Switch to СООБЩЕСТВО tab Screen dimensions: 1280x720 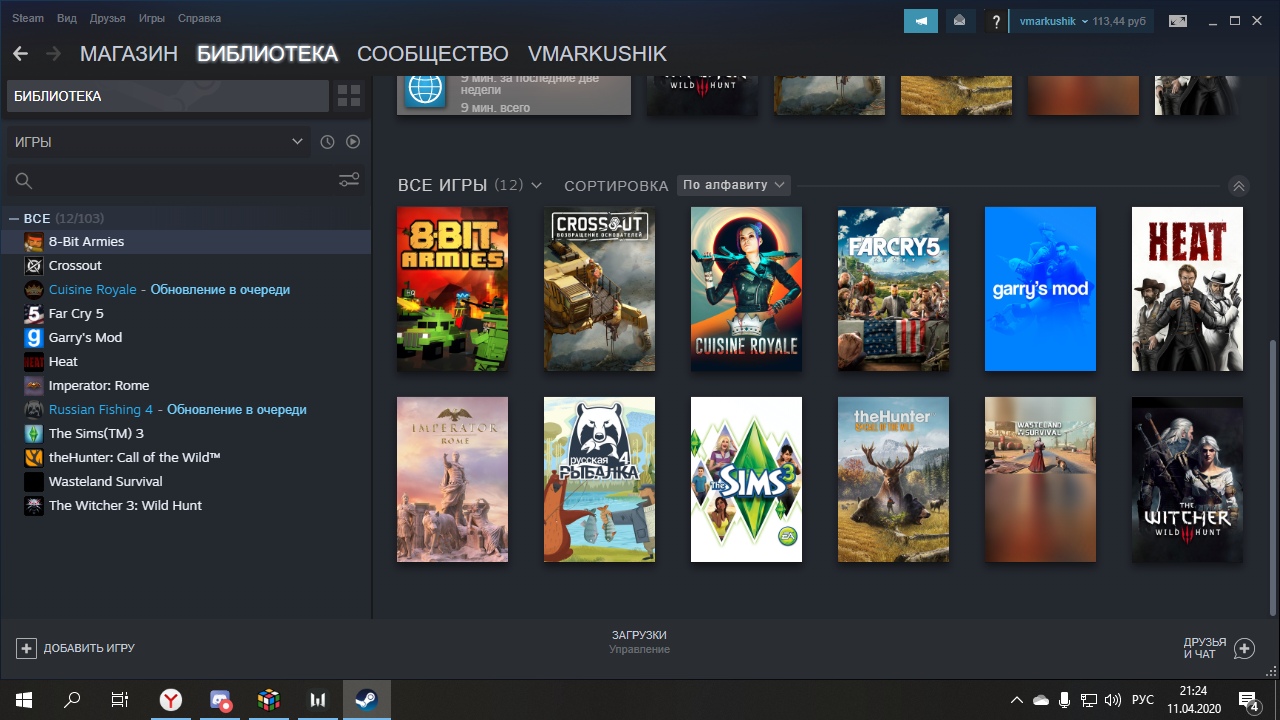tap(433, 54)
